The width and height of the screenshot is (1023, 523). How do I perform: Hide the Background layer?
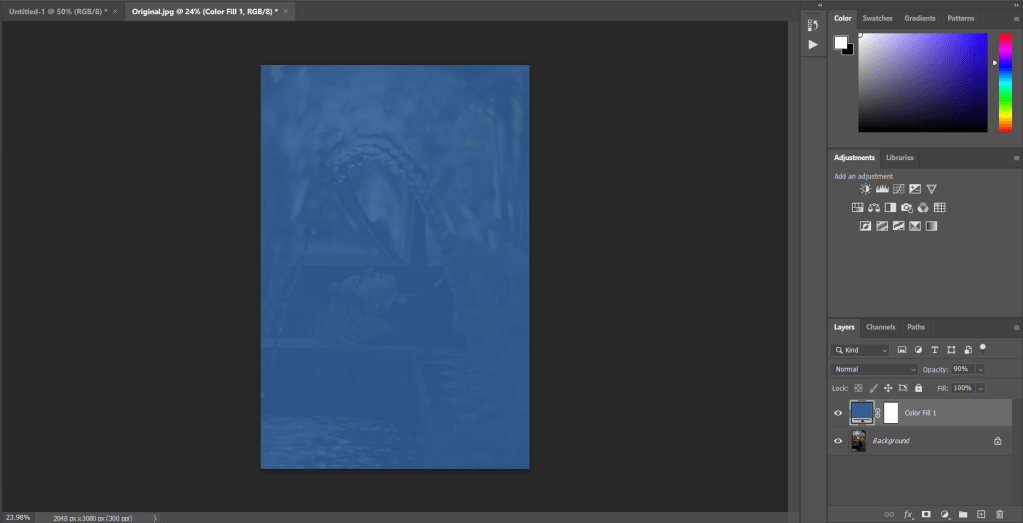838,441
